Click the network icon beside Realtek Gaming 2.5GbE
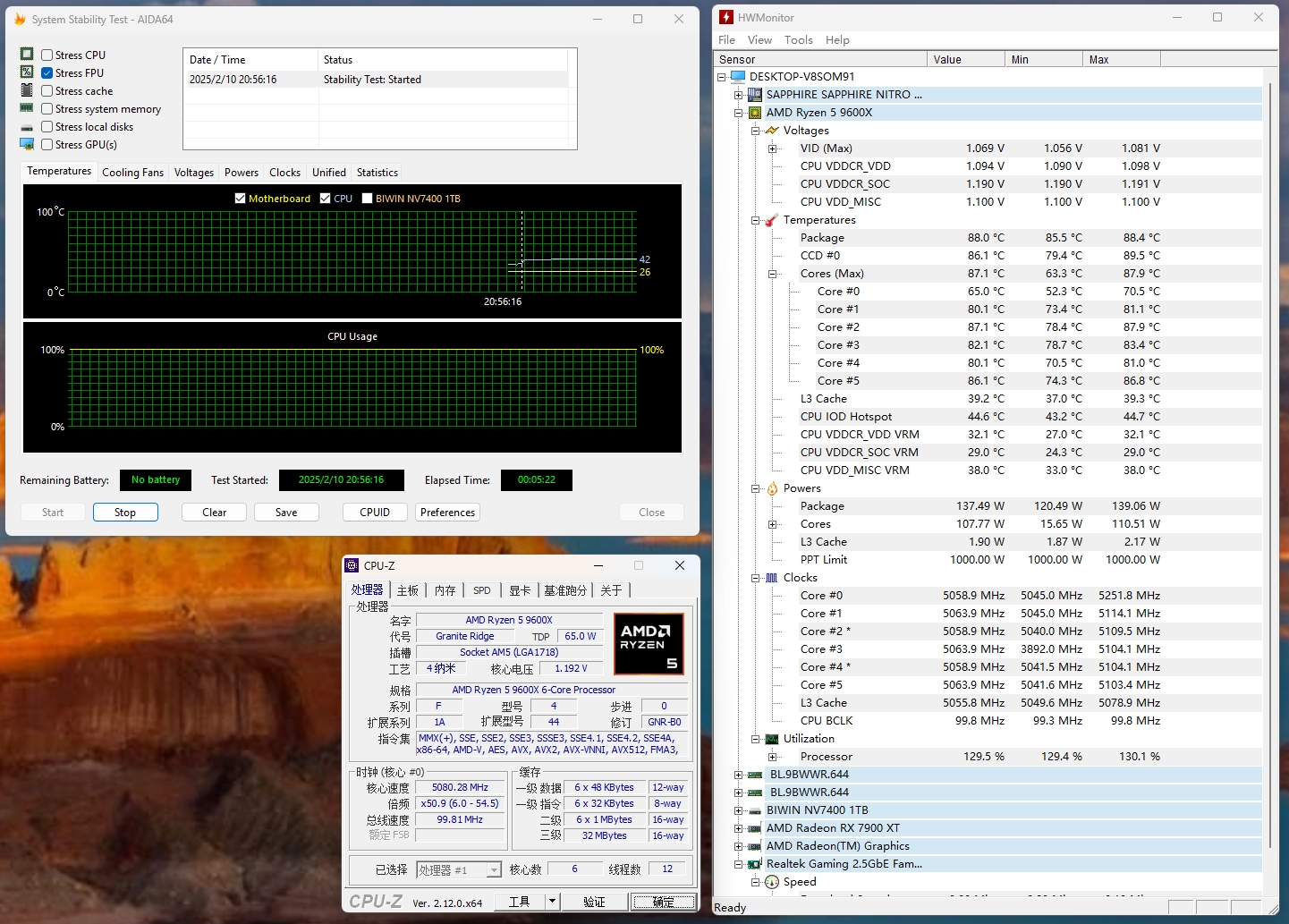This screenshot has height=924, width=1289. point(755,864)
